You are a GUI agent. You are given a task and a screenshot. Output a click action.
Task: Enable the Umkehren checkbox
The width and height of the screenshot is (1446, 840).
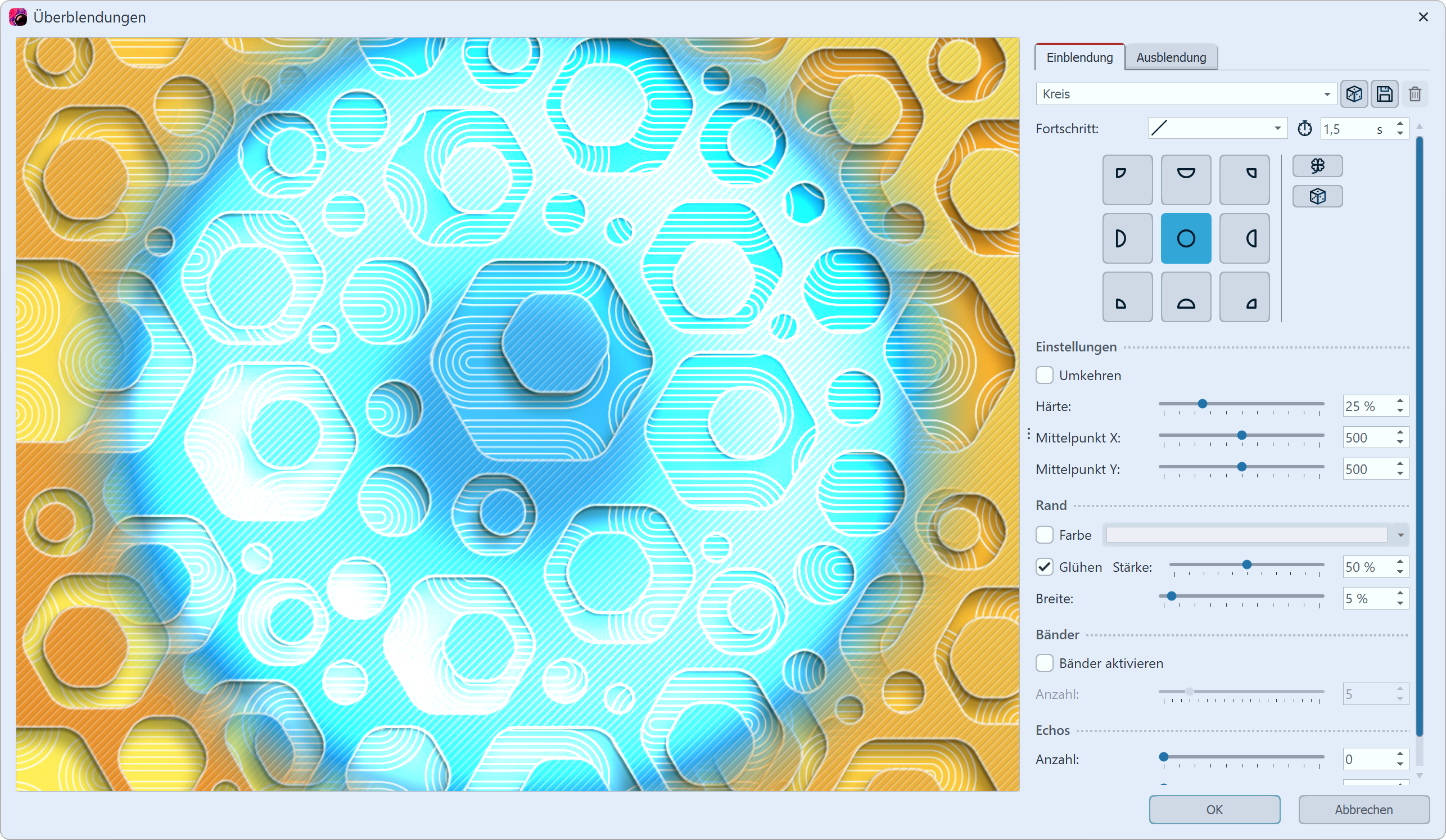tap(1045, 375)
